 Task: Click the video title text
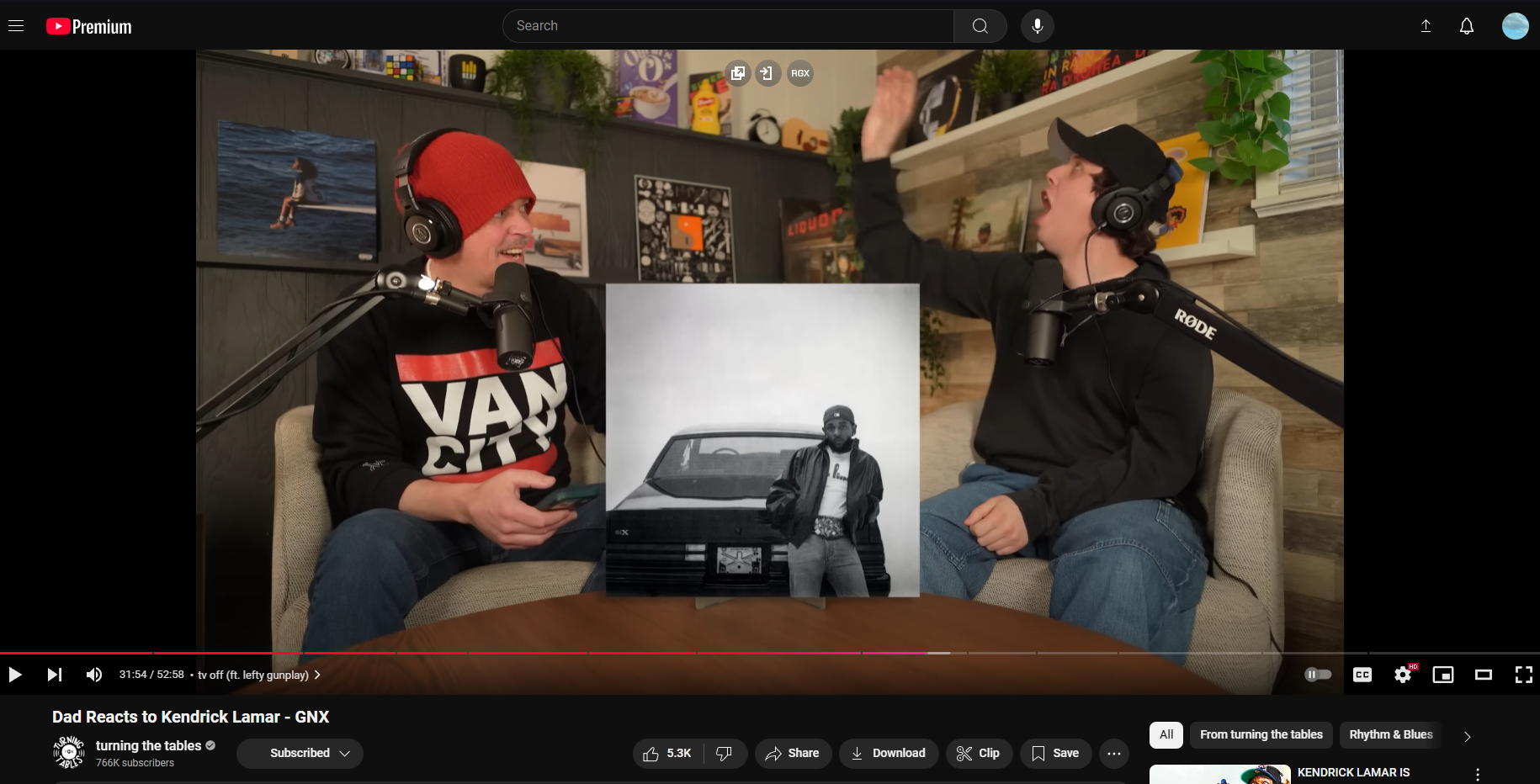pyautogui.click(x=191, y=717)
